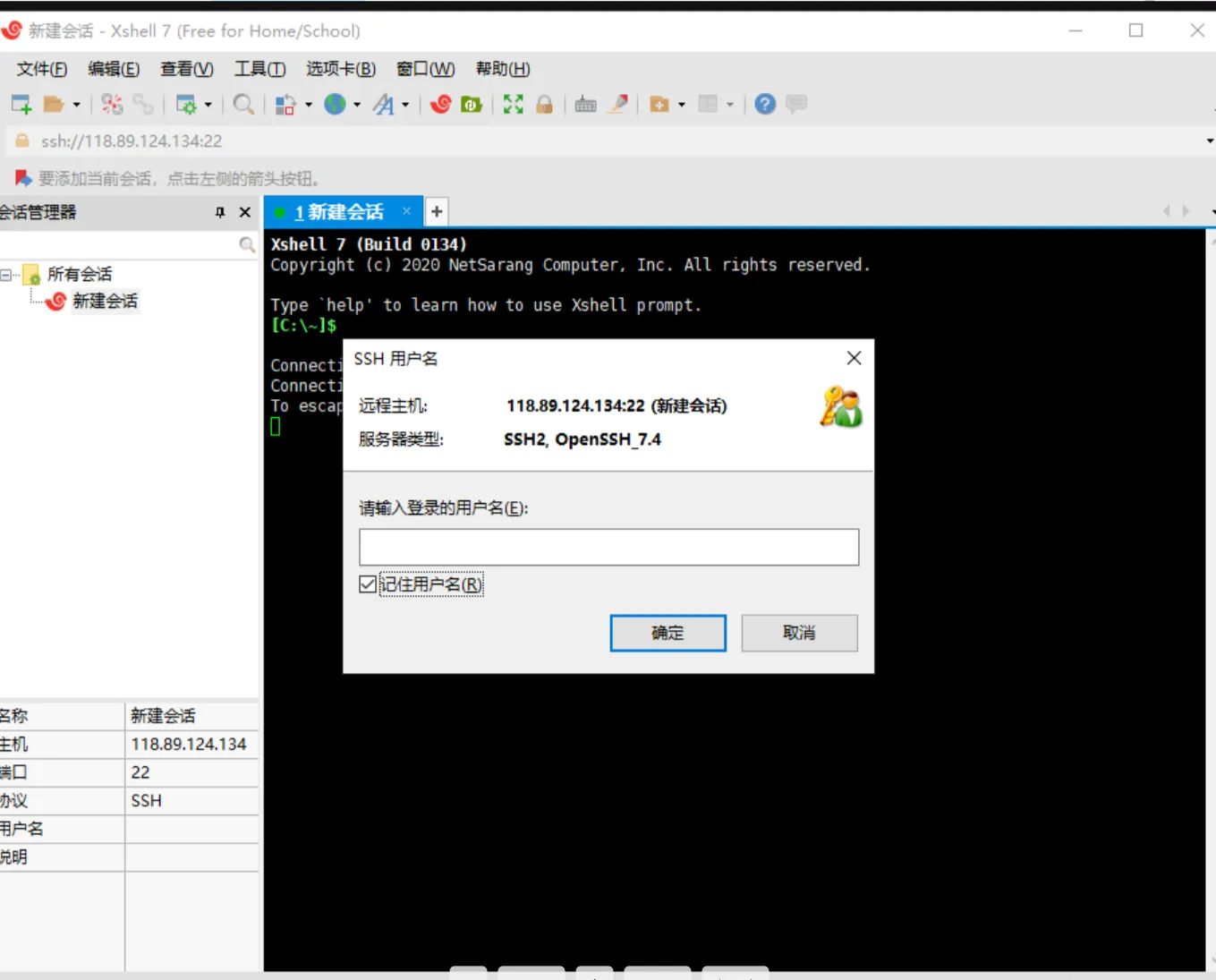
Task: Open the globe encoding dropdown arrow
Action: [357, 105]
